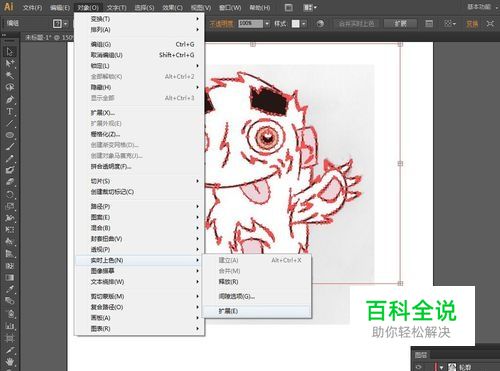Choose 扩展(E) in the 实时上色 submenu
Viewport: 500px width, 371px height.
pos(257,311)
